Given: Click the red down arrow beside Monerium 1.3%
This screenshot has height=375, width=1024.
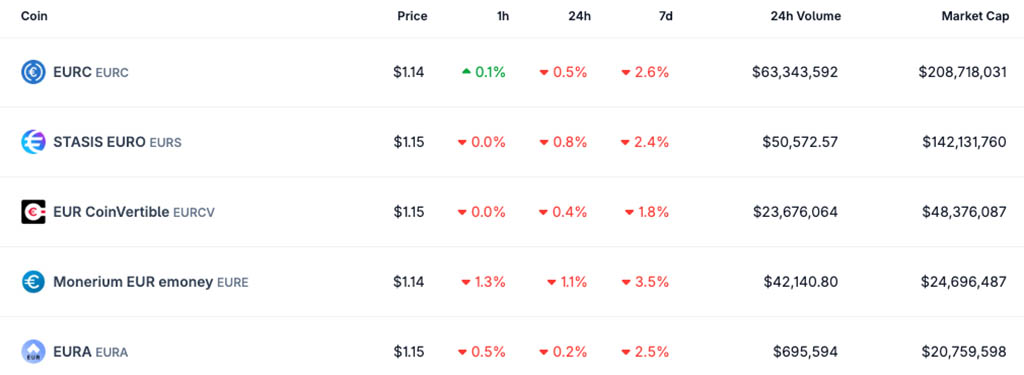Looking at the screenshot, I should tap(466, 282).
